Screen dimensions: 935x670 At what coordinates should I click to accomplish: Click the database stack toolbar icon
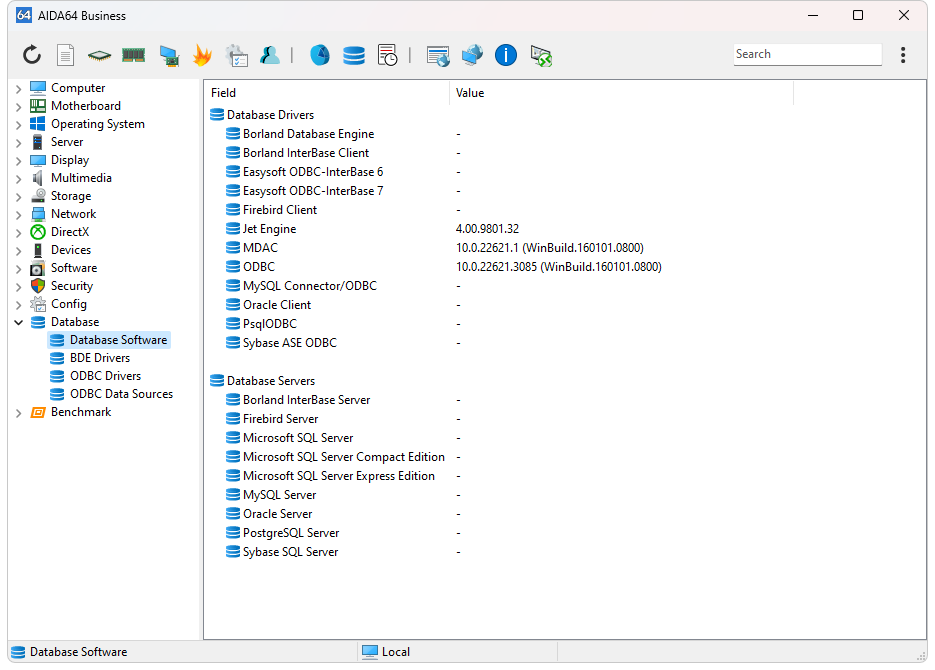tap(354, 55)
